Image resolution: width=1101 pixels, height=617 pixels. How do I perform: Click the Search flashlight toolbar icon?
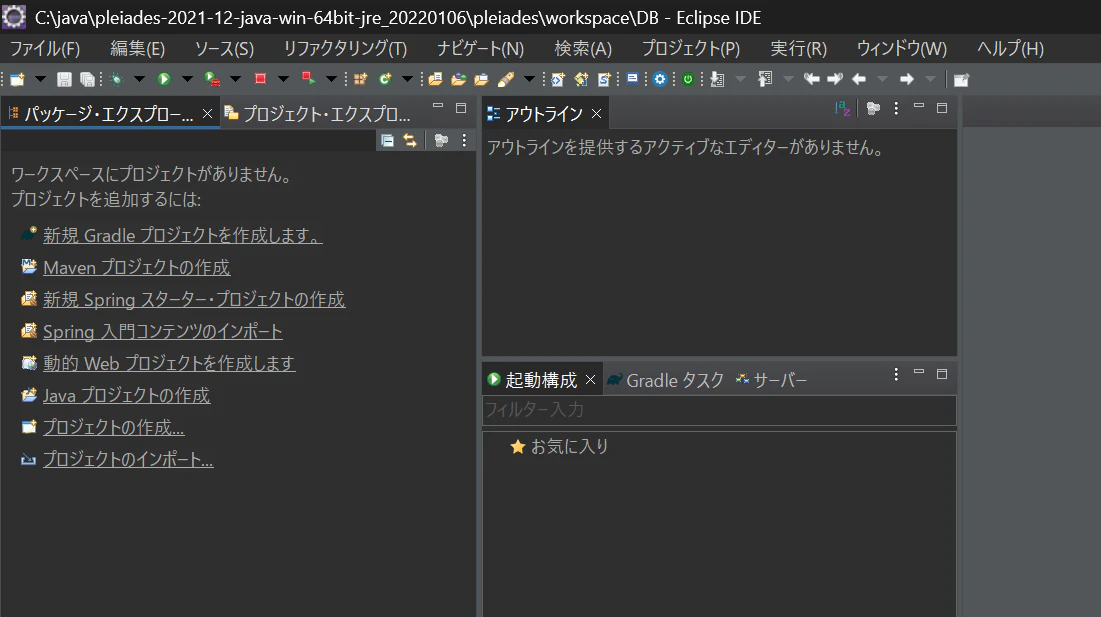pos(506,79)
